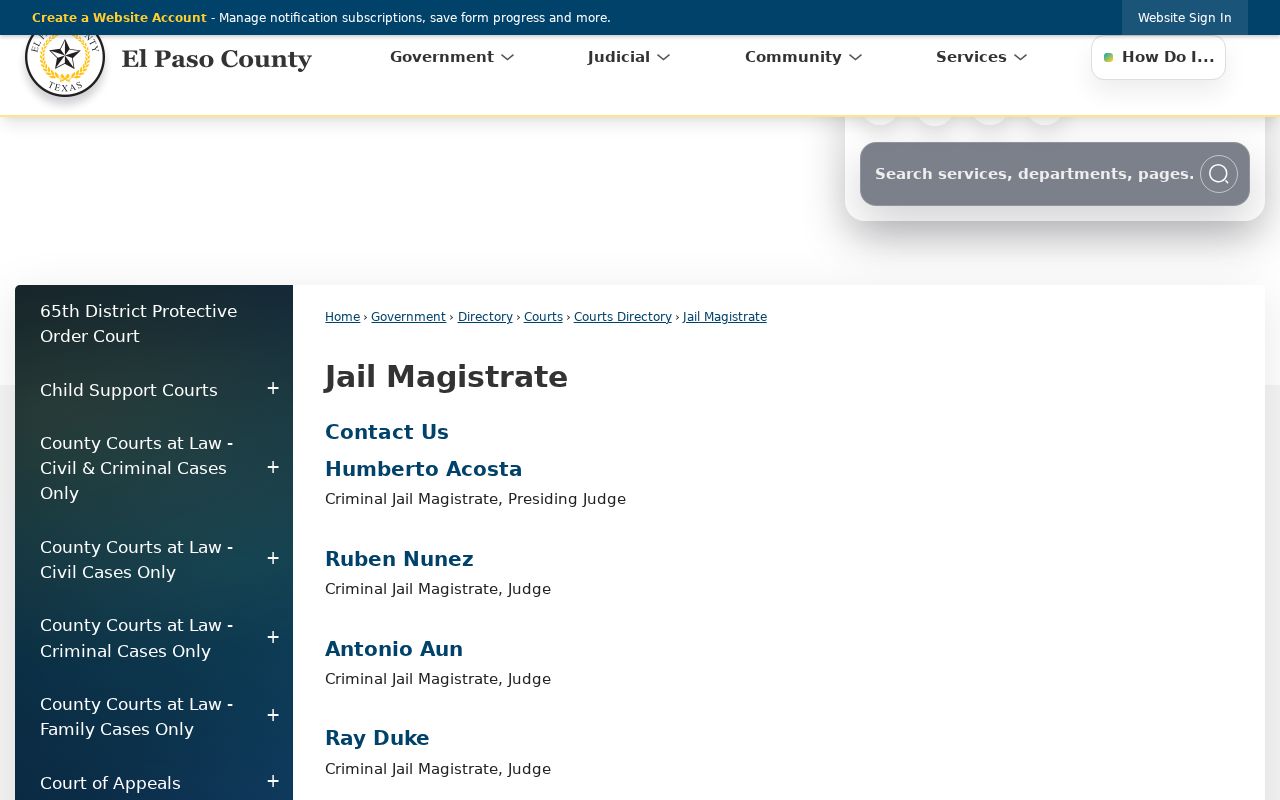Open County Courts at Law - Civil Cases Only link
The height and width of the screenshot is (800, 1280).
[137, 560]
